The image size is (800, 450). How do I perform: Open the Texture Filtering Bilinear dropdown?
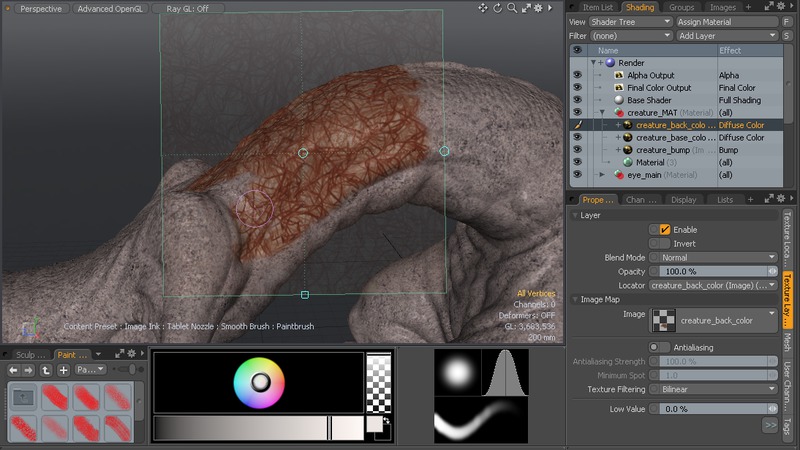[x=713, y=389]
